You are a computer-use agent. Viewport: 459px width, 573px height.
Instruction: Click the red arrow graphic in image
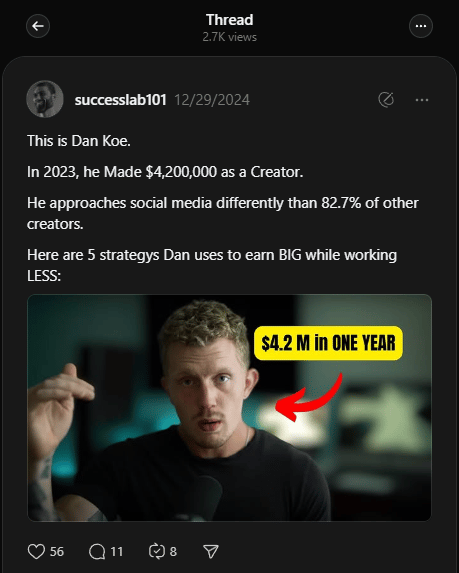point(309,397)
